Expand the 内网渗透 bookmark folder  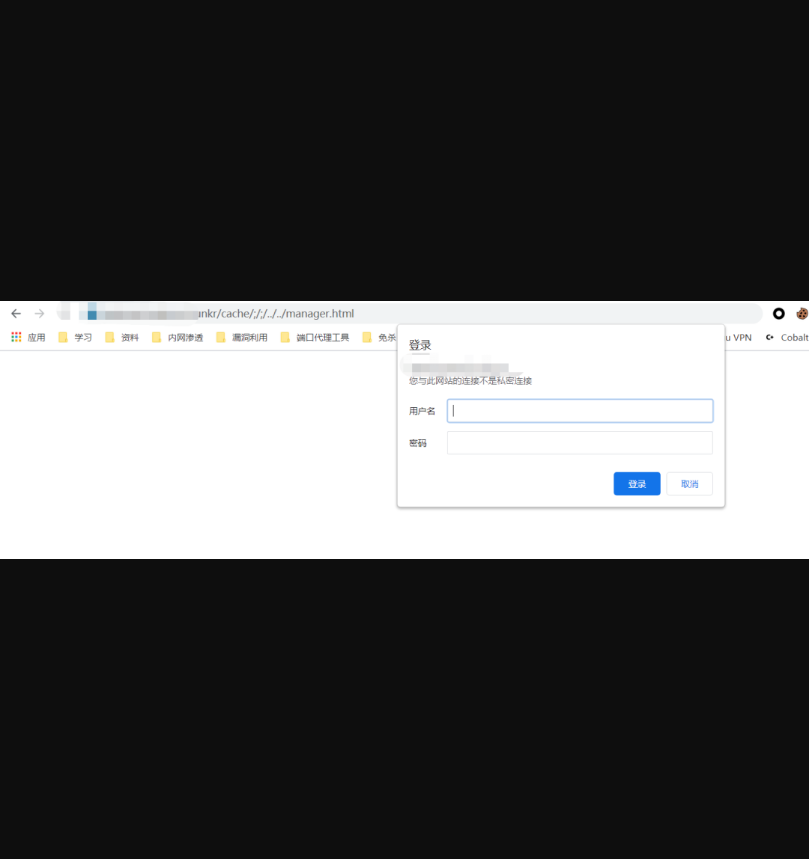coord(177,337)
